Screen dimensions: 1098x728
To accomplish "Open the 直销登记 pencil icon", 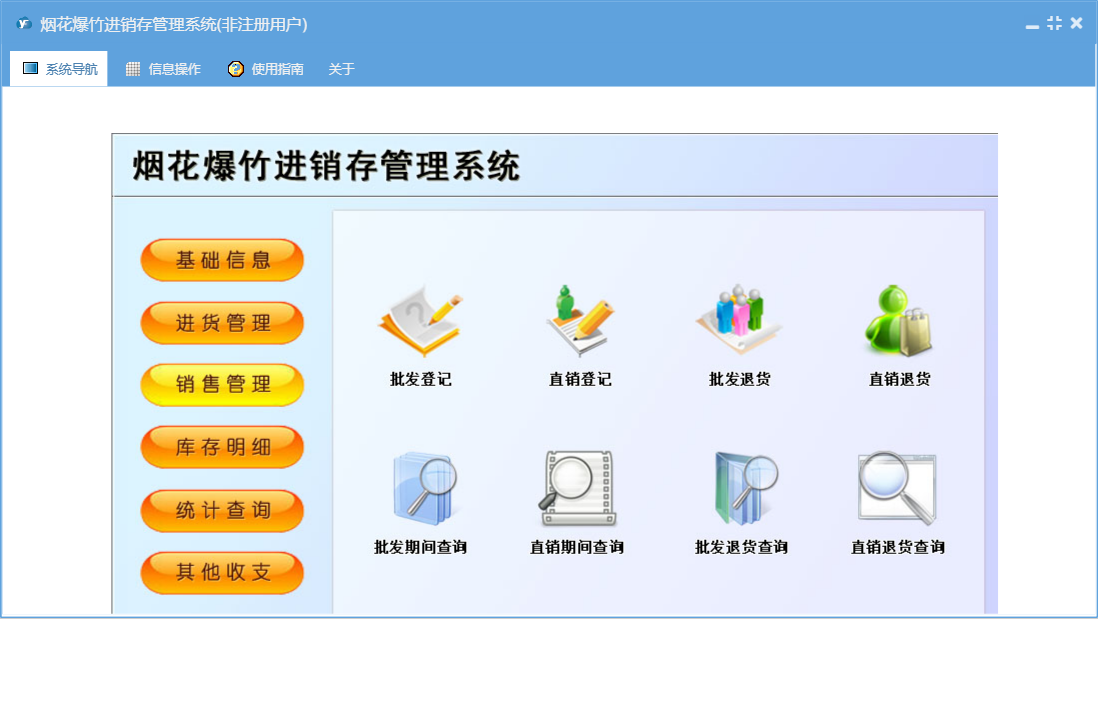I will point(580,321).
